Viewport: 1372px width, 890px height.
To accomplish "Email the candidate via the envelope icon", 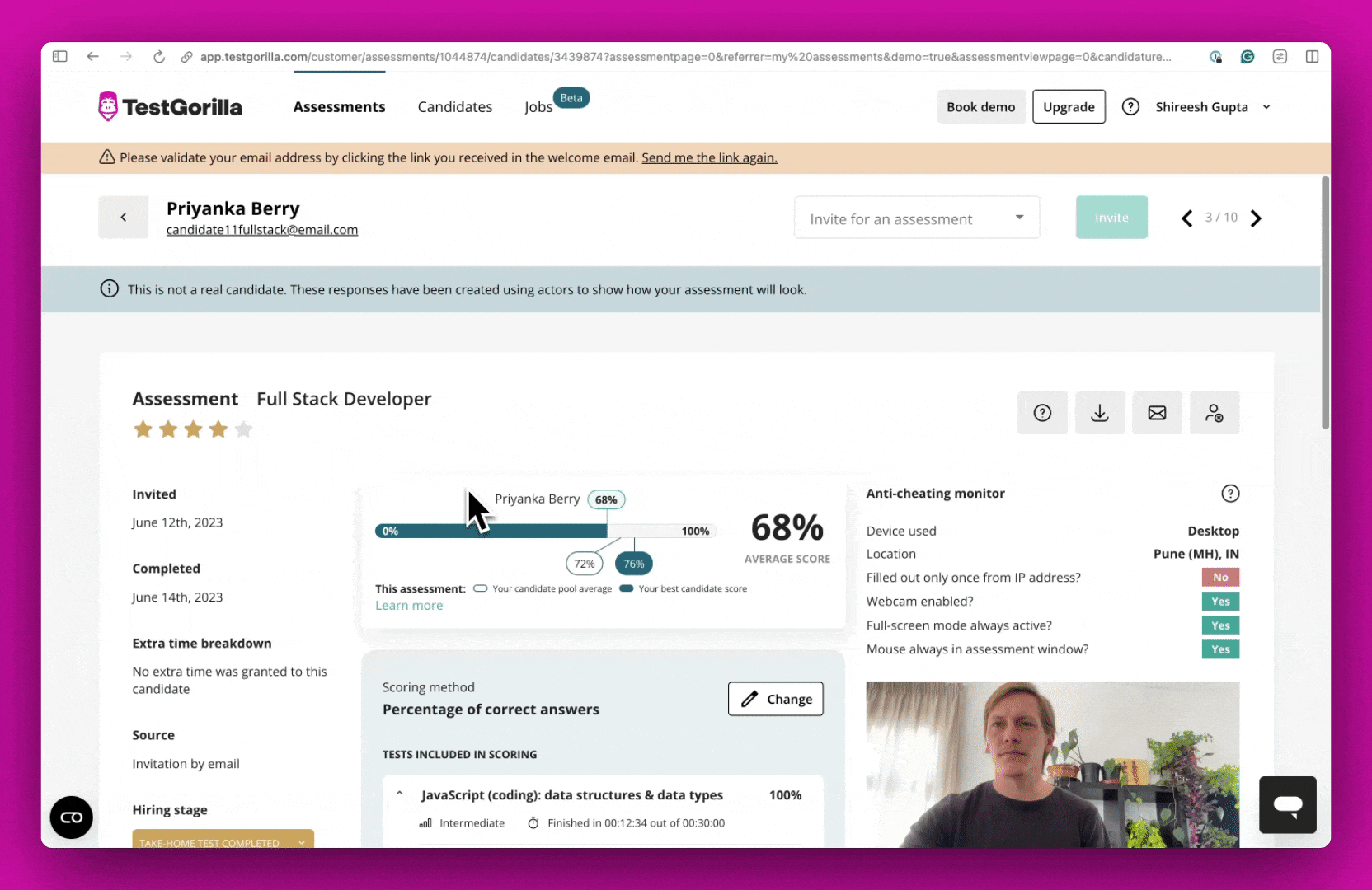I will (1157, 413).
